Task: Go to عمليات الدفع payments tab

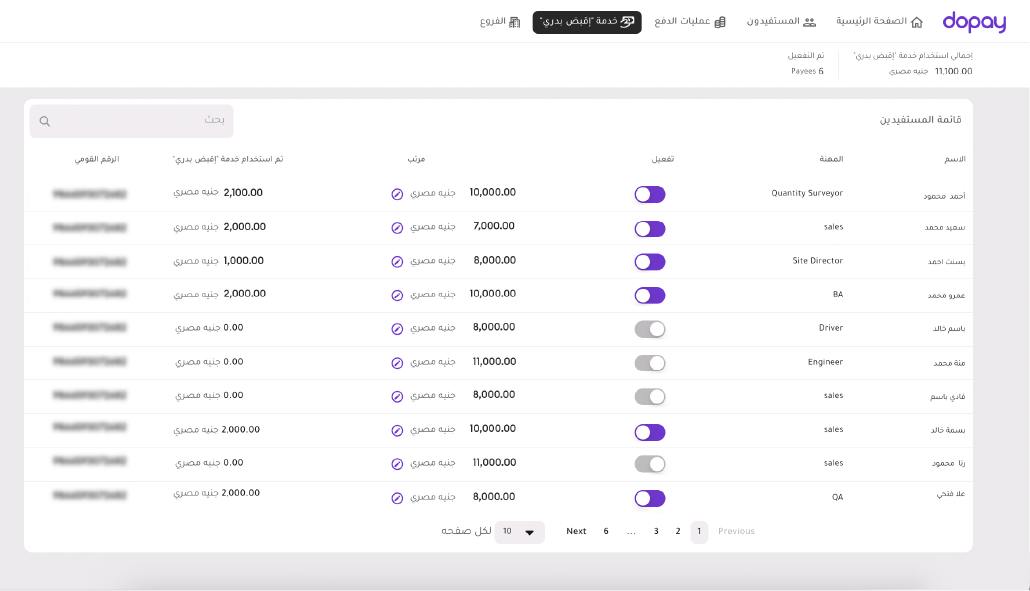Action: (x=689, y=22)
